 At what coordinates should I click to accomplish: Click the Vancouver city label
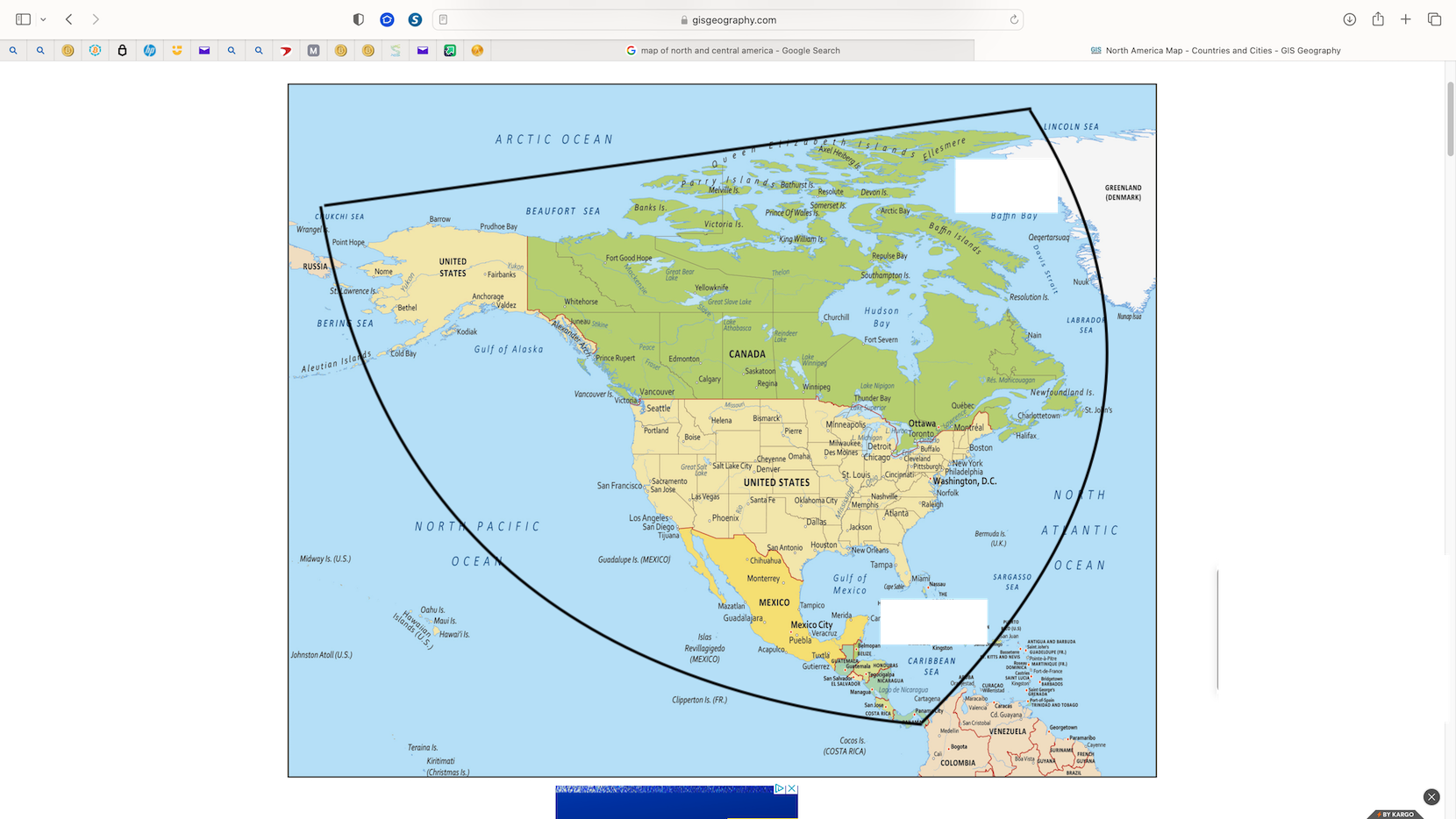coord(657,392)
